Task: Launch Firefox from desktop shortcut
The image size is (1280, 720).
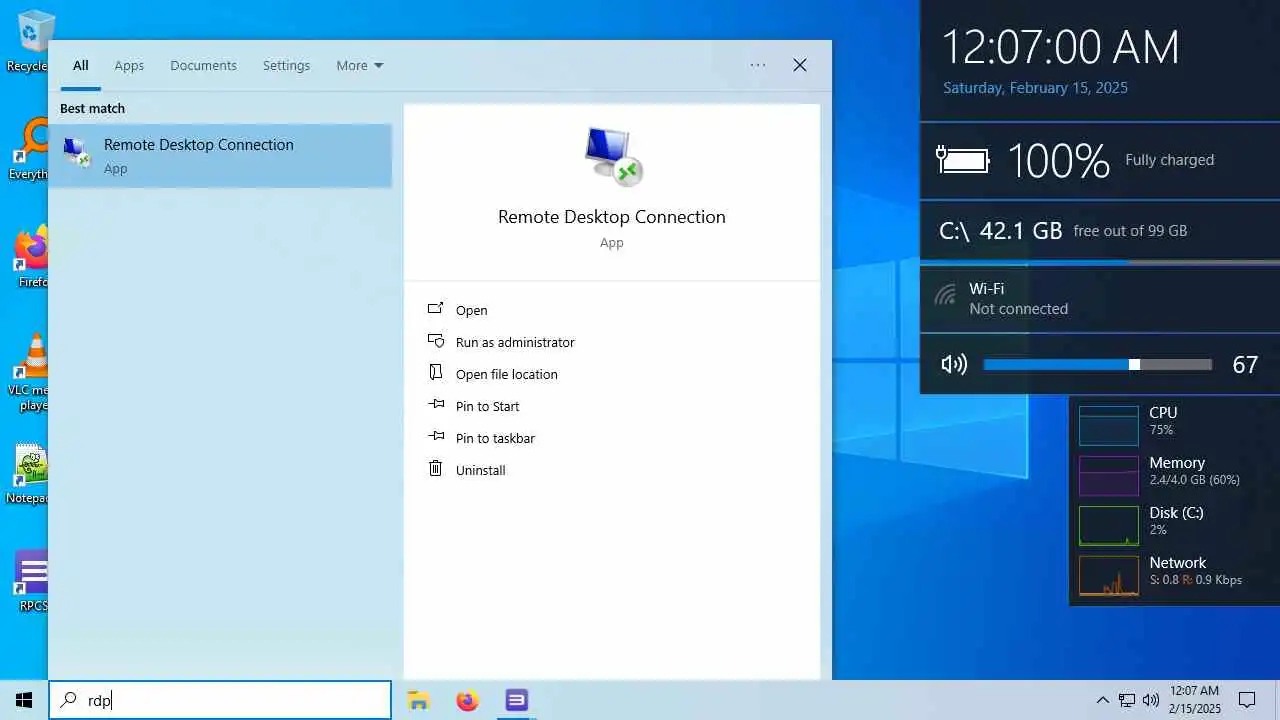Action: (30, 256)
